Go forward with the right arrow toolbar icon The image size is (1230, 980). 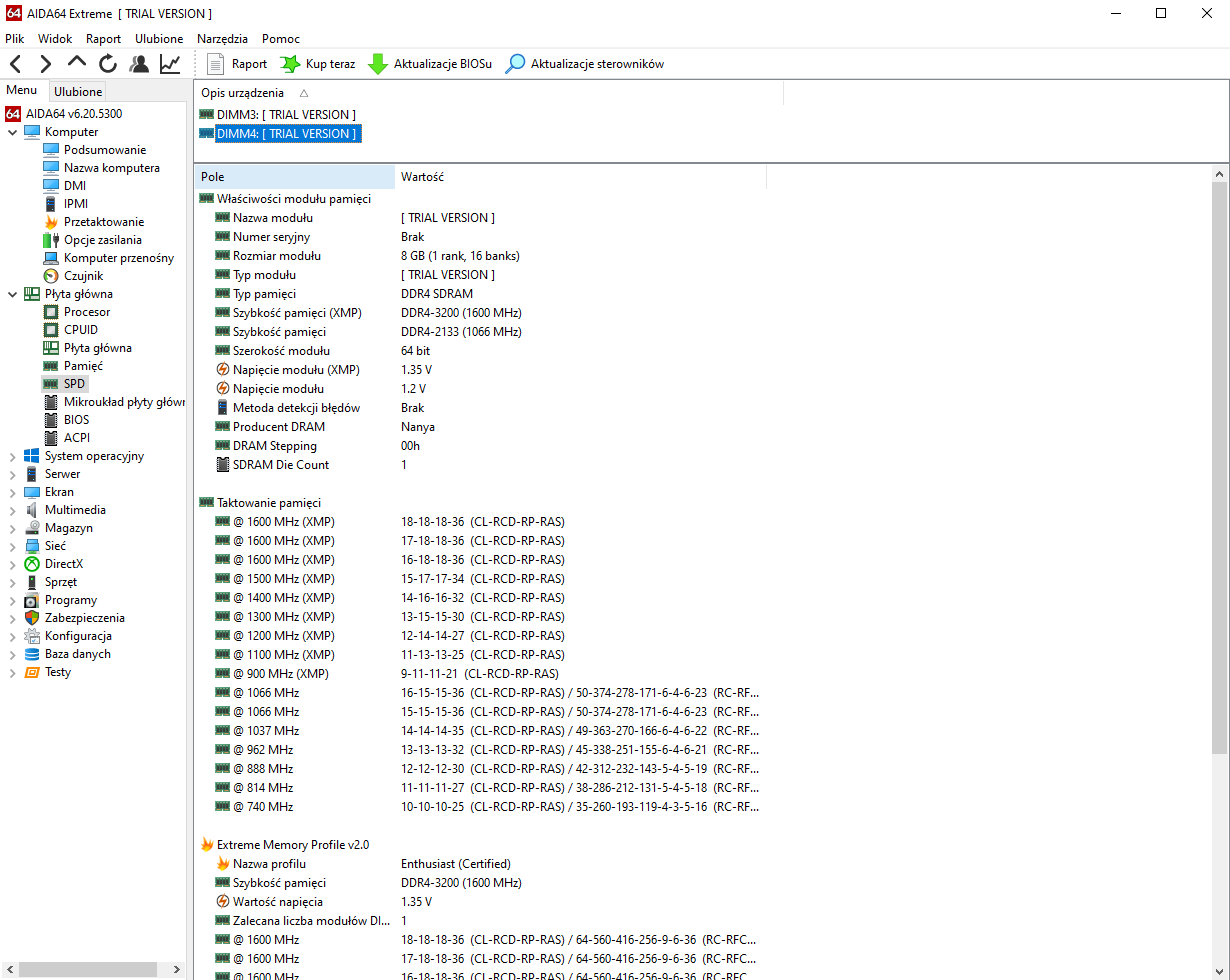click(x=46, y=64)
